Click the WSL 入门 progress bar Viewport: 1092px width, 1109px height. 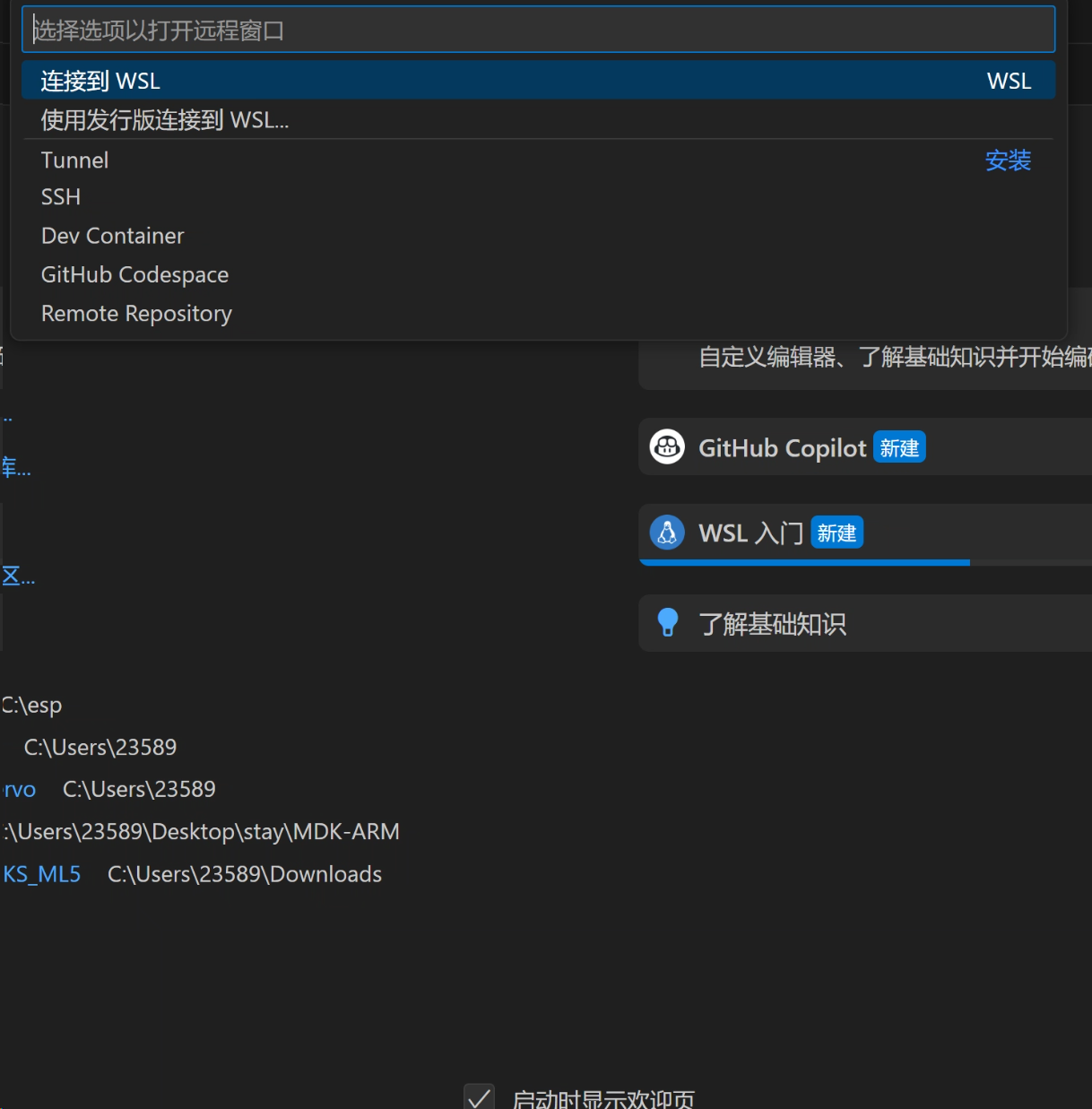tap(865, 563)
